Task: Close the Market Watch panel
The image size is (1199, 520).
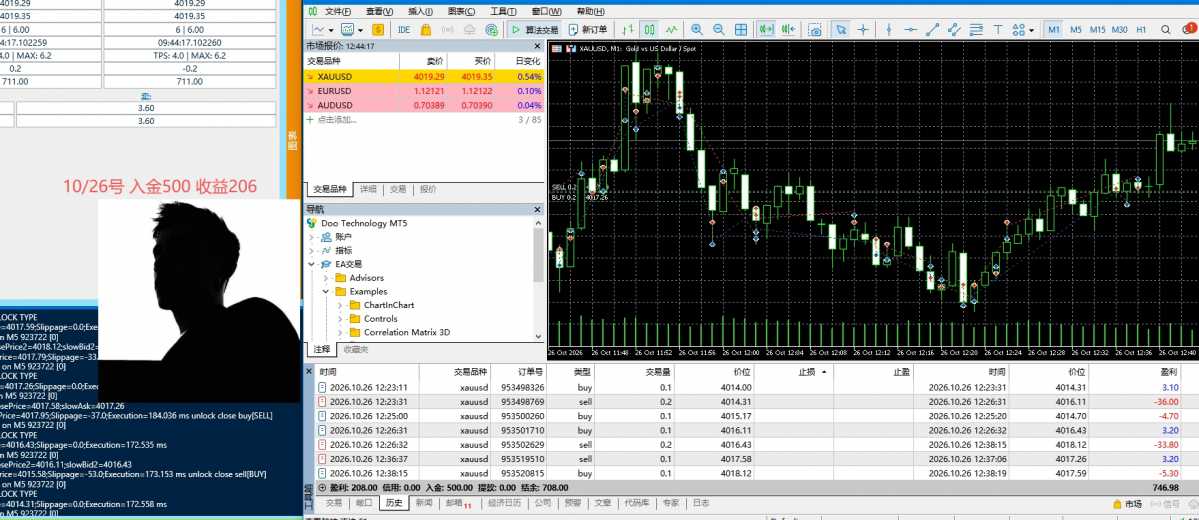Action: [x=538, y=46]
